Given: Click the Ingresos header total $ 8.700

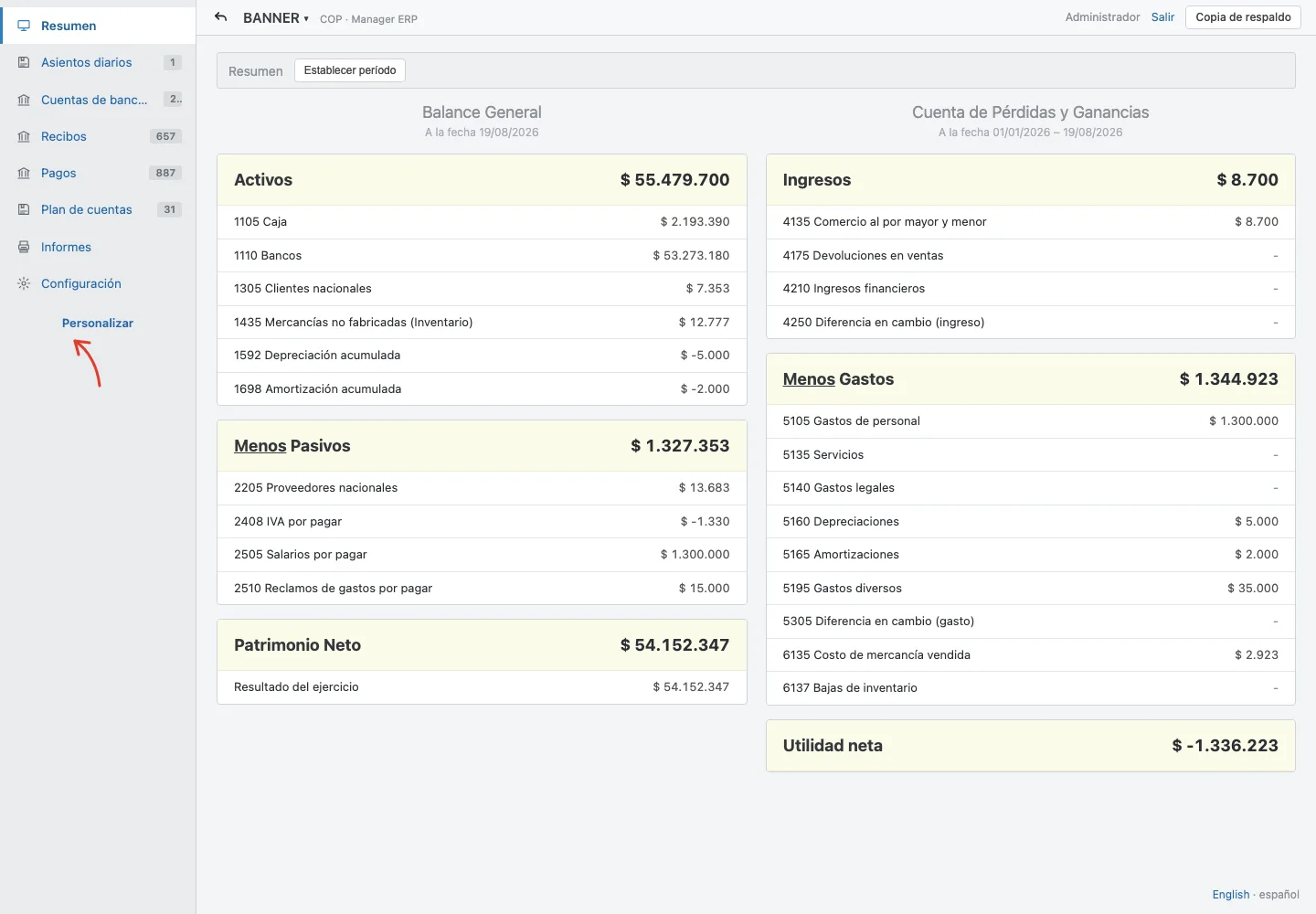Looking at the screenshot, I should (x=1247, y=180).
